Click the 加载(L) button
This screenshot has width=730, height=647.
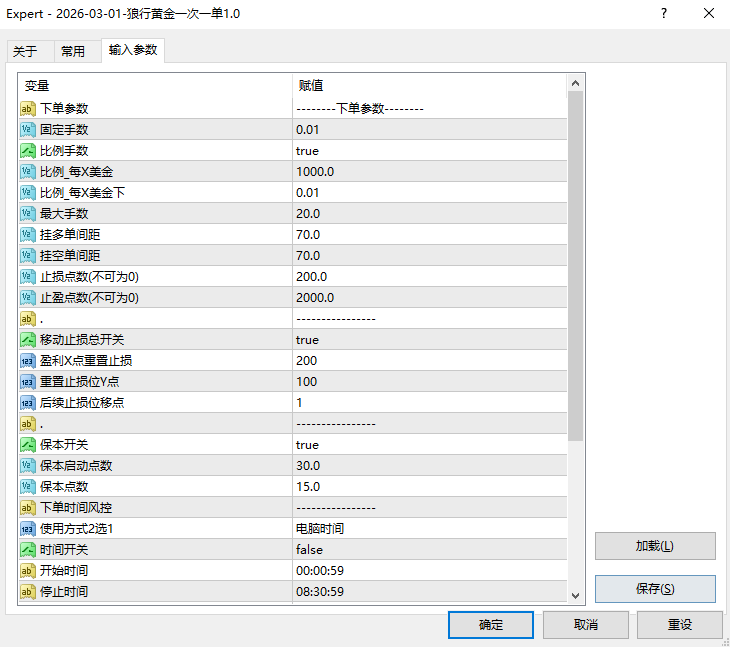coord(655,546)
